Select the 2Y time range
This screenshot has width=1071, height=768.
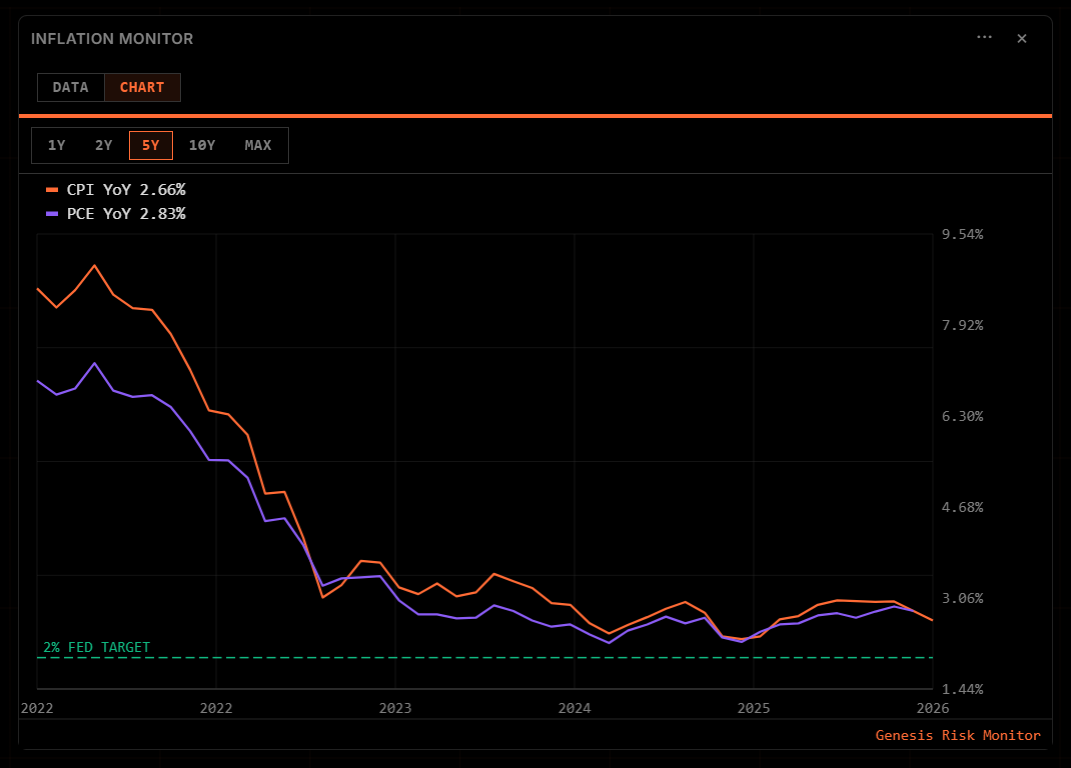(103, 145)
